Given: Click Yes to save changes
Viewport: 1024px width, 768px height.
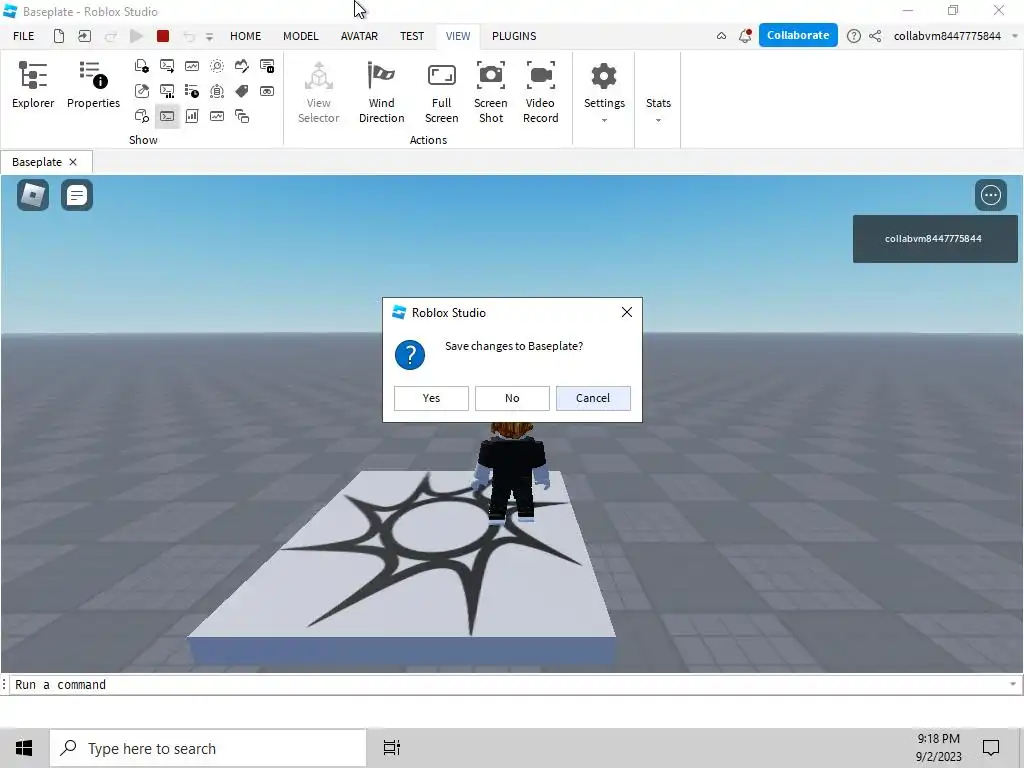Looking at the screenshot, I should (x=431, y=398).
